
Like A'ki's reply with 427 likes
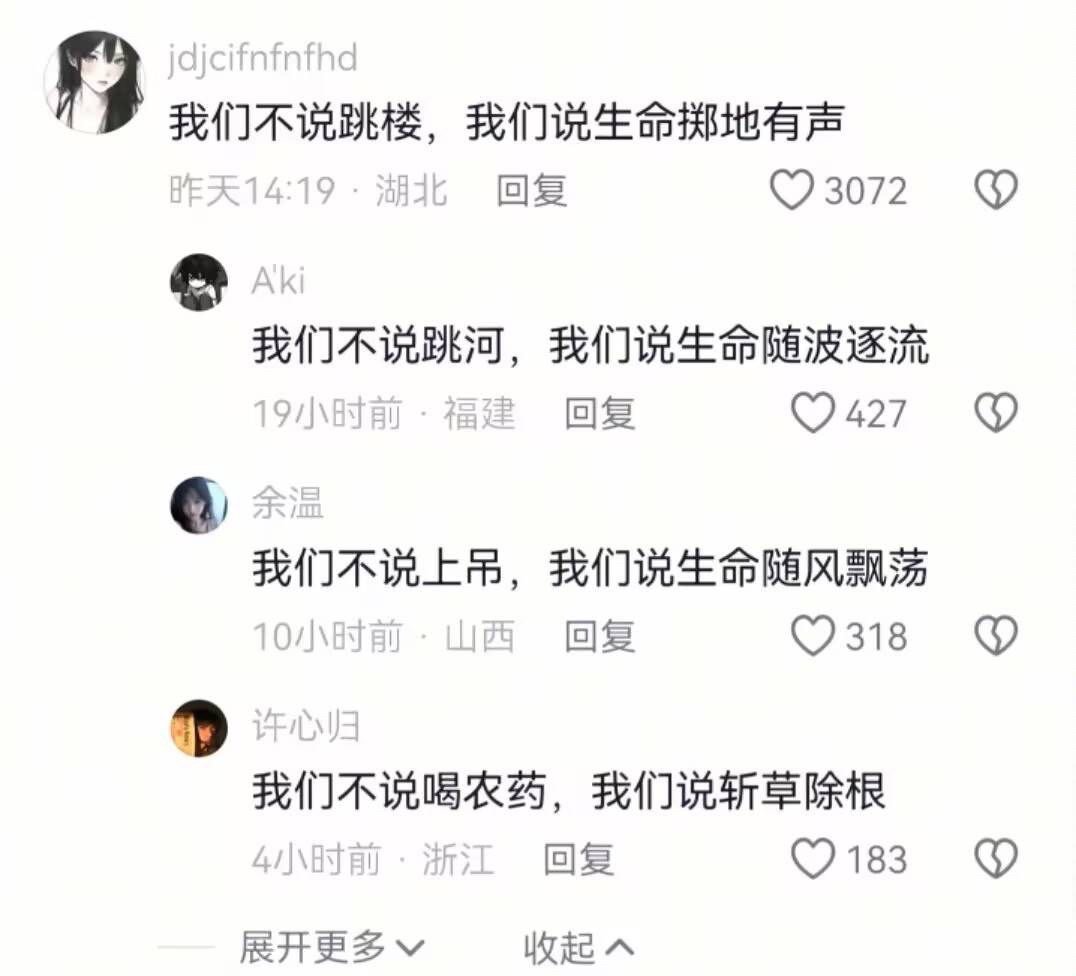[x=813, y=413]
